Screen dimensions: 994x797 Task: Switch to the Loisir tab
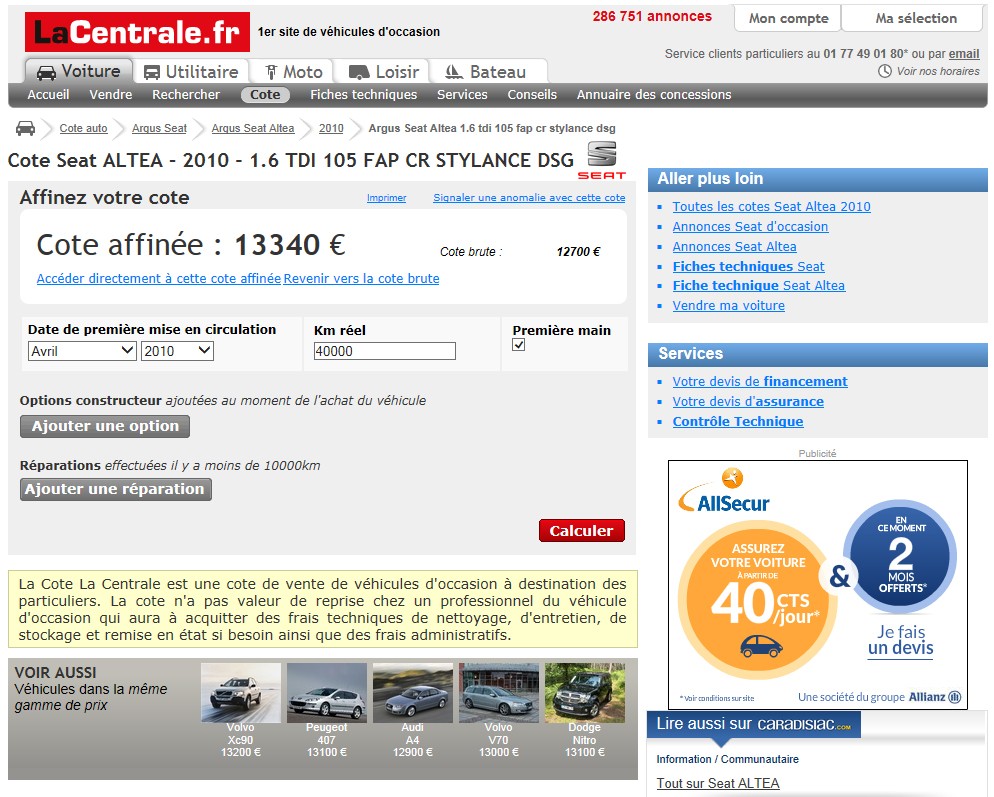(382, 72)
